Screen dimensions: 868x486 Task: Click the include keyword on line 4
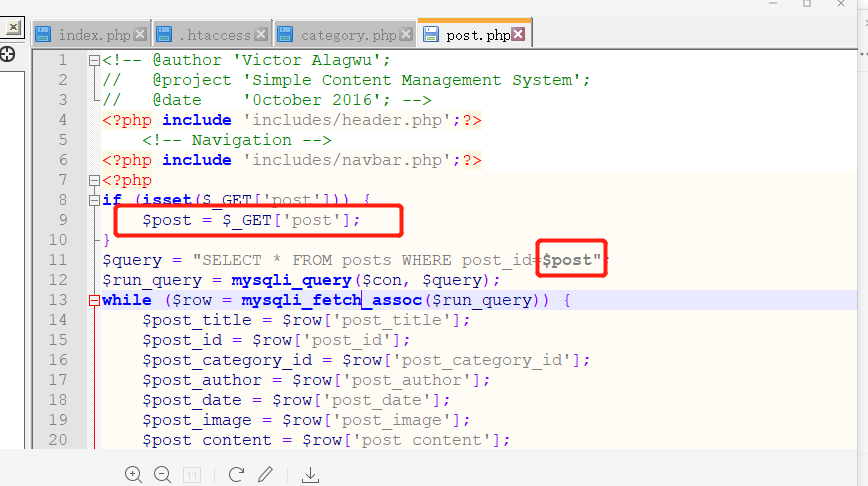pyautogui.click(x=197, y=120)
